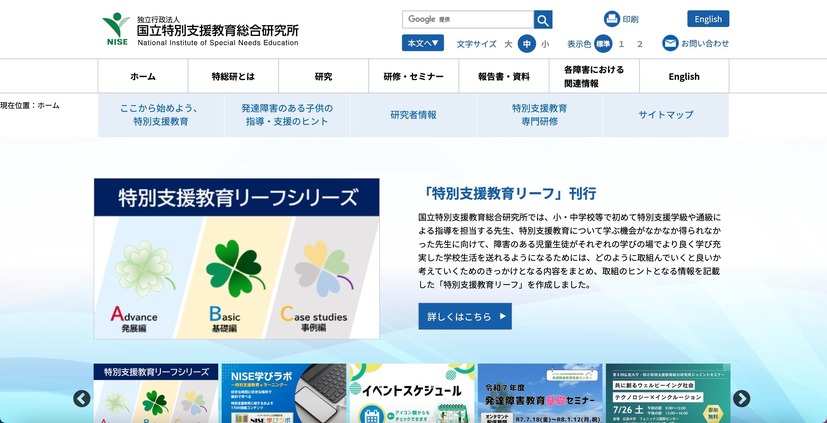Click in the Google search field
This screenshot has width=827, height=423.
click(x=467, y=20)
